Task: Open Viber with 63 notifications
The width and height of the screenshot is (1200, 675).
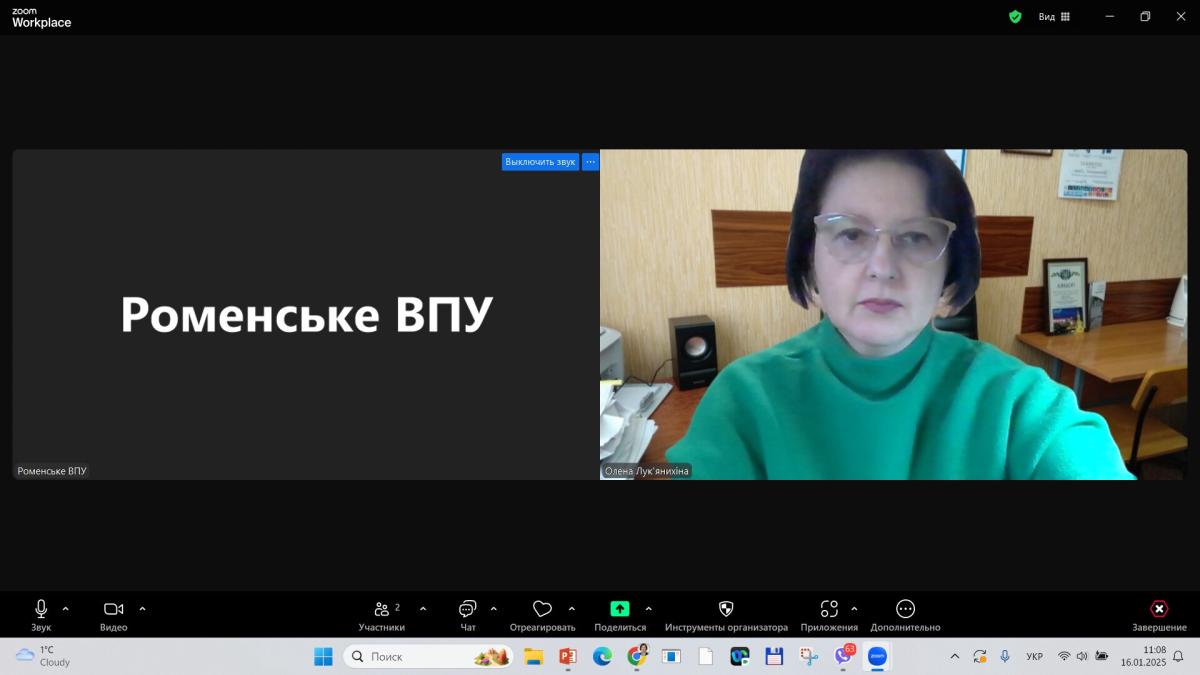Action: (x=844, y=656)
